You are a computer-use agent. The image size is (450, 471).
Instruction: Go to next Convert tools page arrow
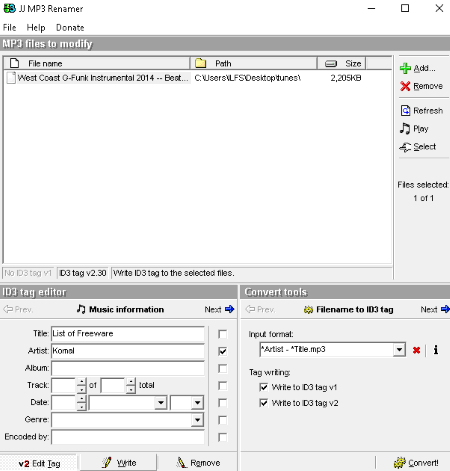tap(445, 309)
